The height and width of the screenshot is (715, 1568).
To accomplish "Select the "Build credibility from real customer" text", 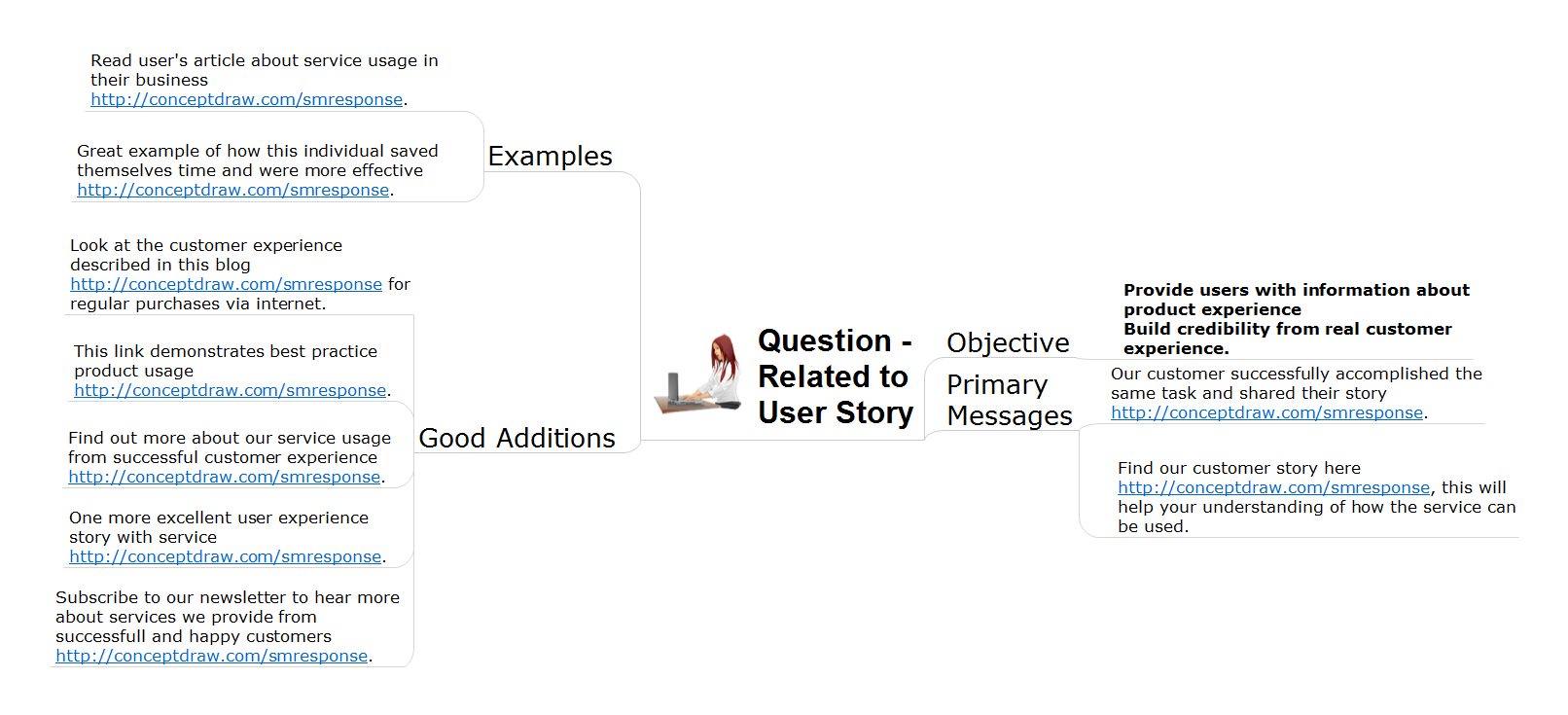I will (1287, 329).
